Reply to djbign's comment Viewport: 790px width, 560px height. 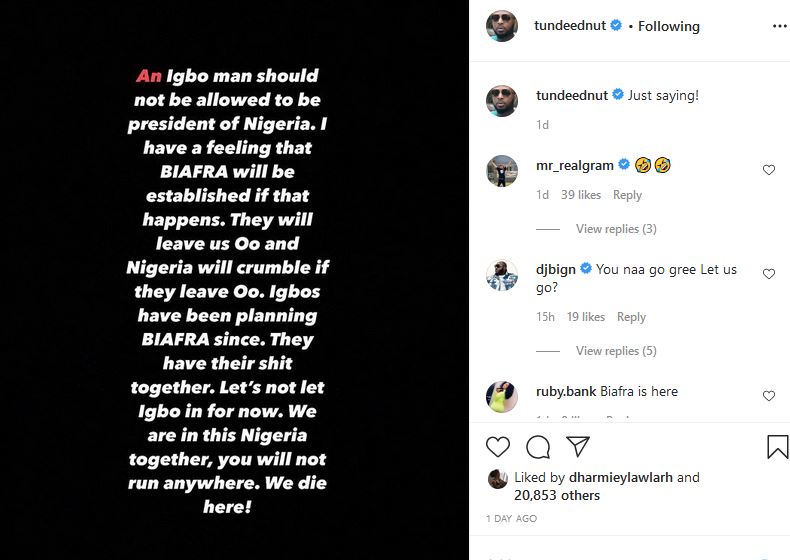pos(631,317)
